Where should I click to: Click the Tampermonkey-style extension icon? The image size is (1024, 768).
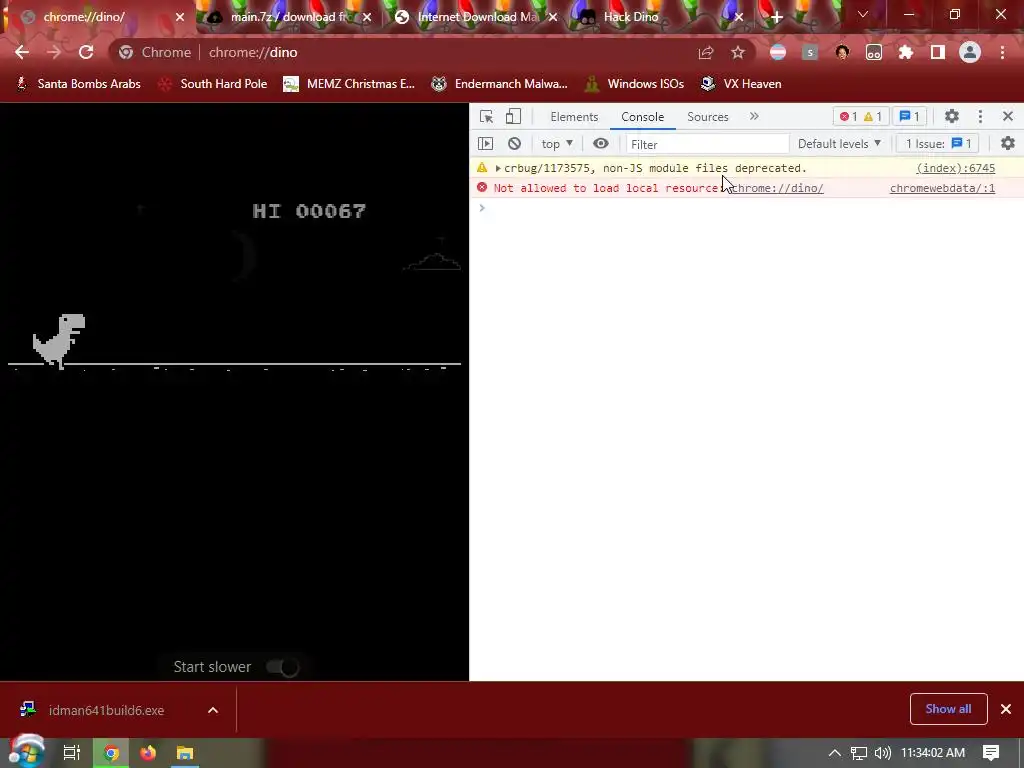(874, 52)
